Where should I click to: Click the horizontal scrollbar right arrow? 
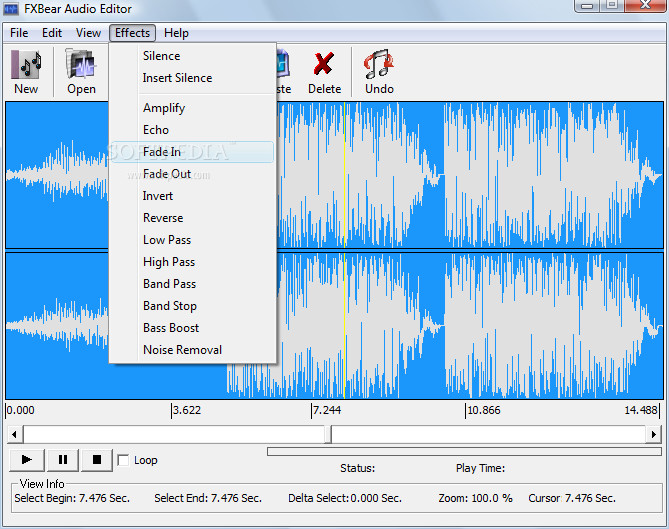click(654, 435)
